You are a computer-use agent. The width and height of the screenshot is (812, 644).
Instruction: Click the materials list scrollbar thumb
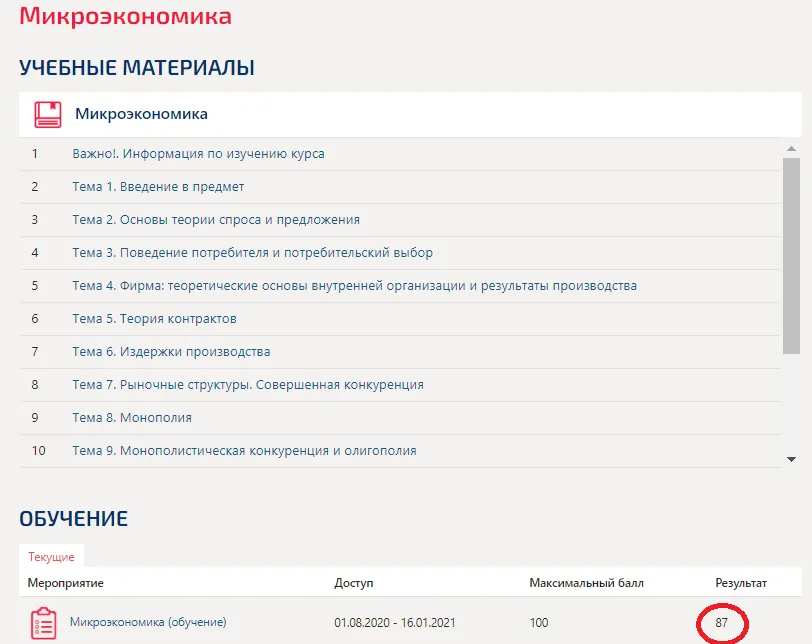(791, 254)
